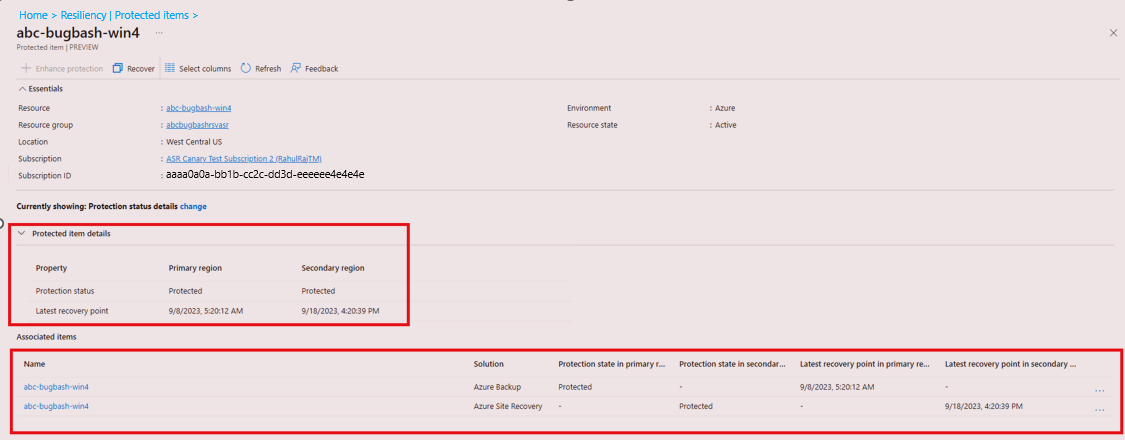The height and width of the screenshot is (440, 1125).
Task: Click Latest recovery point property label
Action: [x=72, y=311]
